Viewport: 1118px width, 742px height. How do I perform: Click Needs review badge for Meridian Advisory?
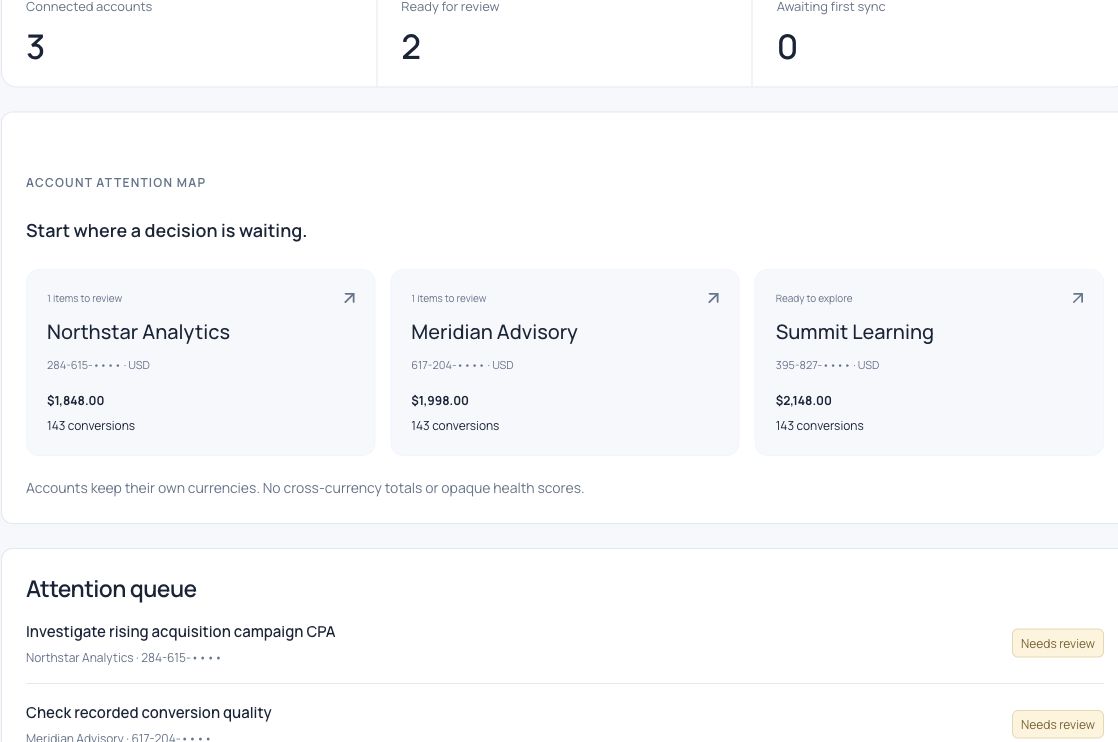tap(1057, 724)
